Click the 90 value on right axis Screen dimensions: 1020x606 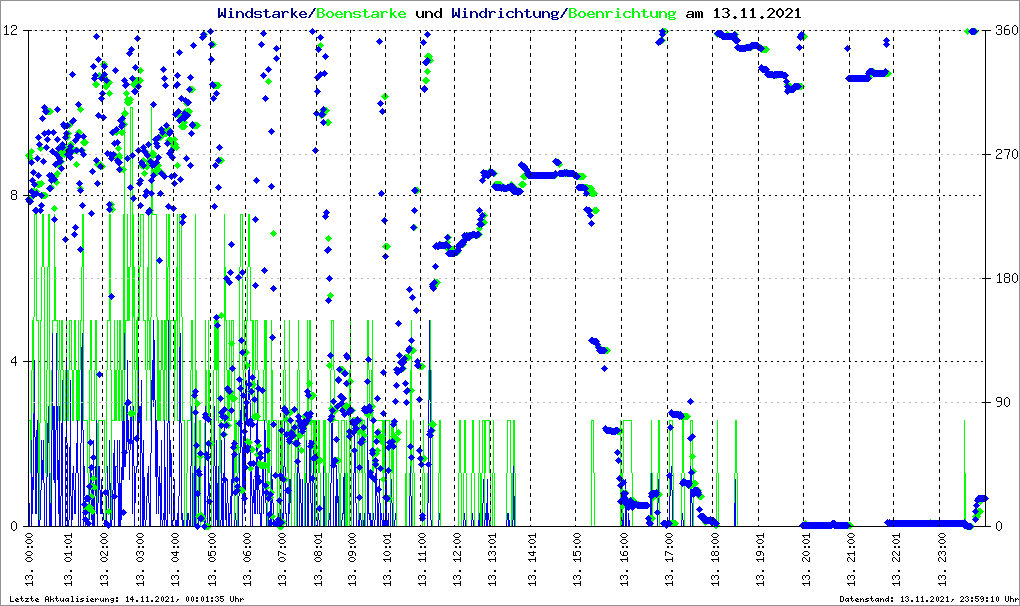pos(1002,402)
